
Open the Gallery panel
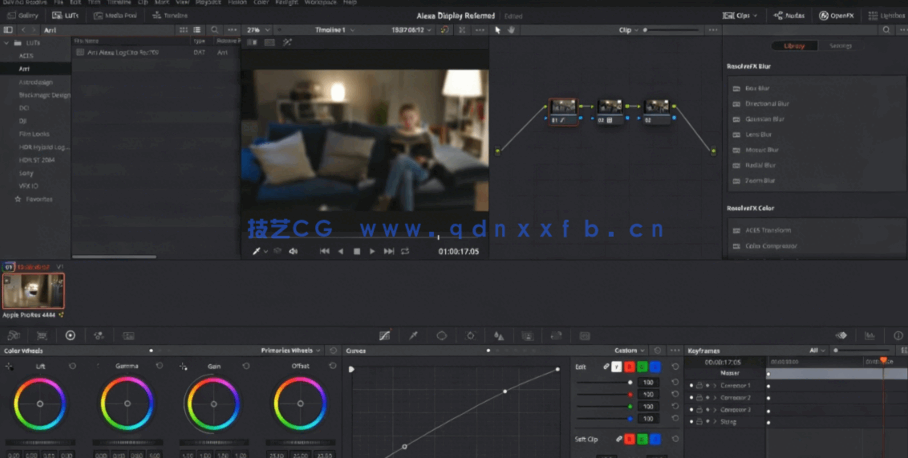coord(24,16)
